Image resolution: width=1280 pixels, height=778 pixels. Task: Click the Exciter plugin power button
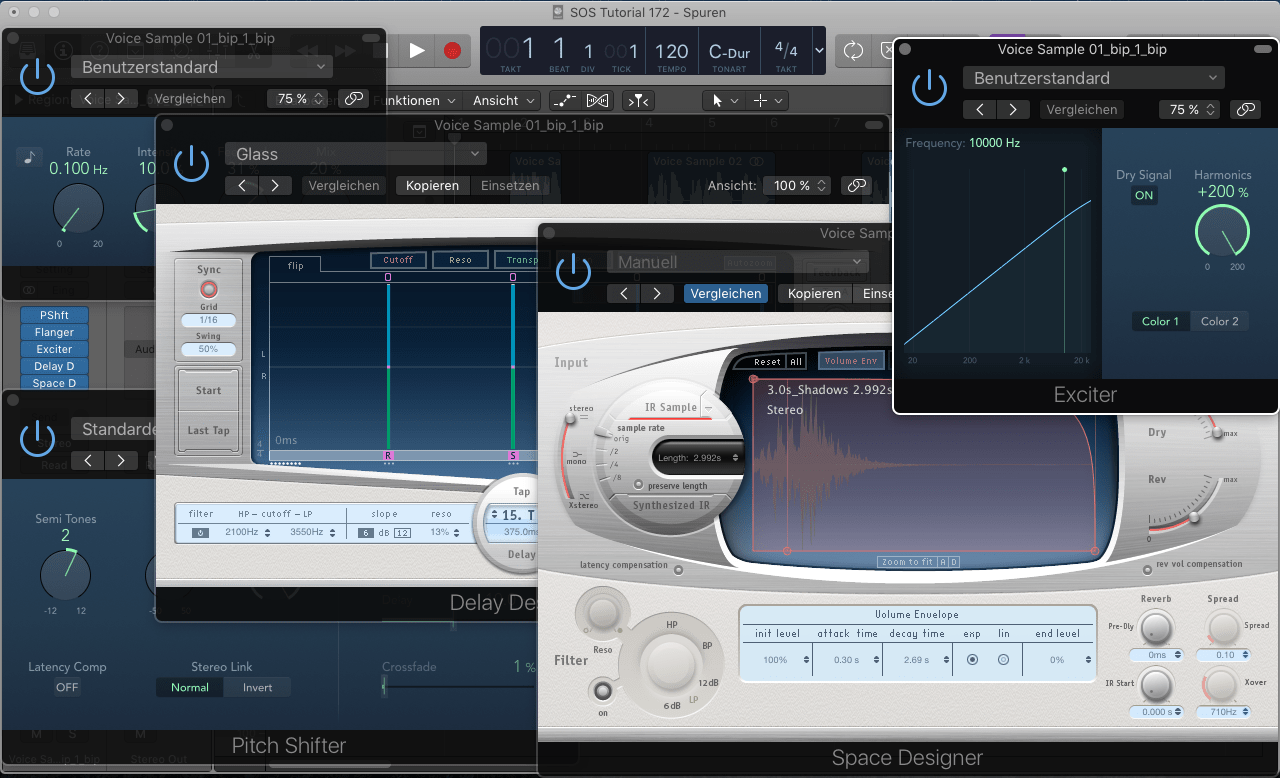tap(929, 88)
